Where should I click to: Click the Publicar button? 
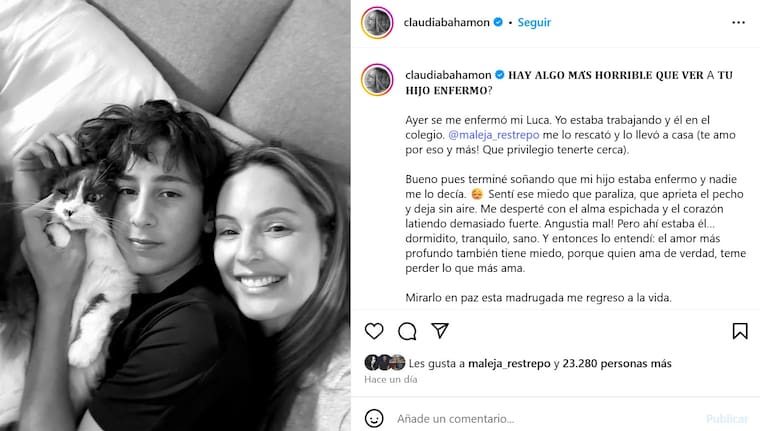click(x=727, y=418)
